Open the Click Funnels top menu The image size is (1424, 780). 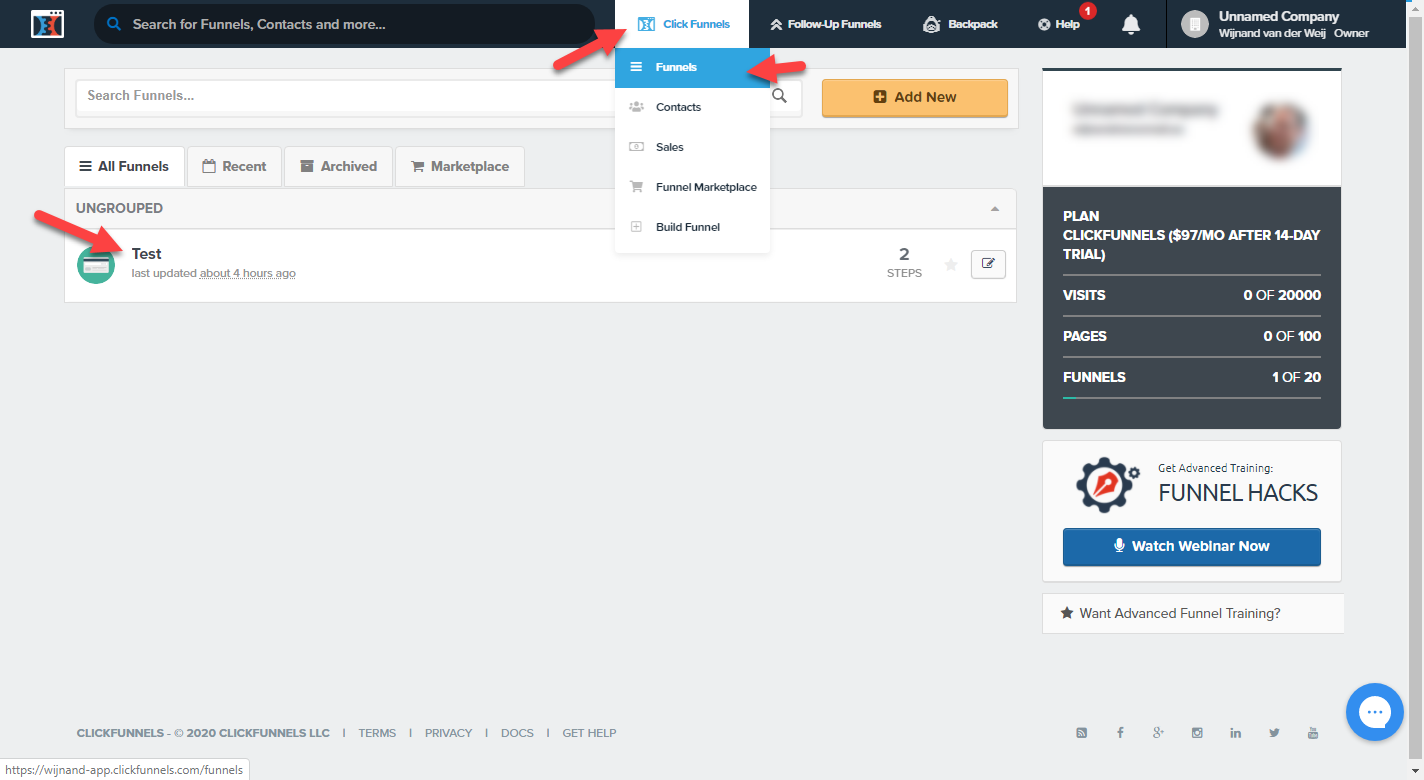[683, 24]
